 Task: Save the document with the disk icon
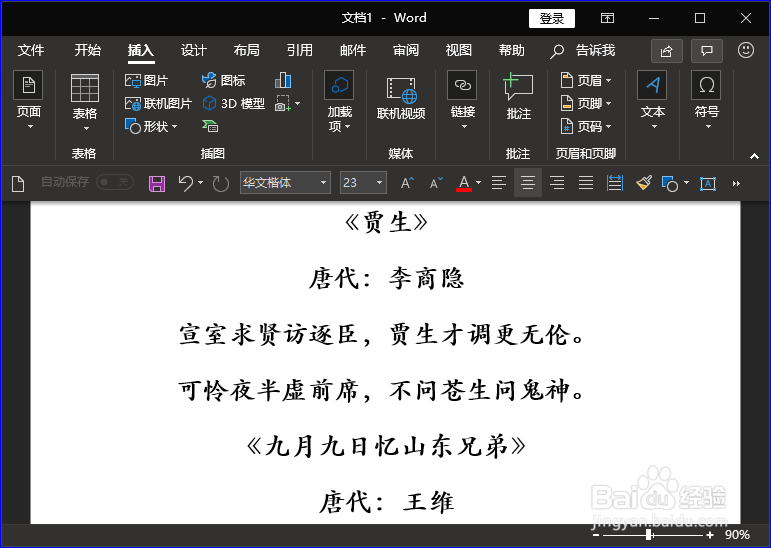[x=157, y=184]
